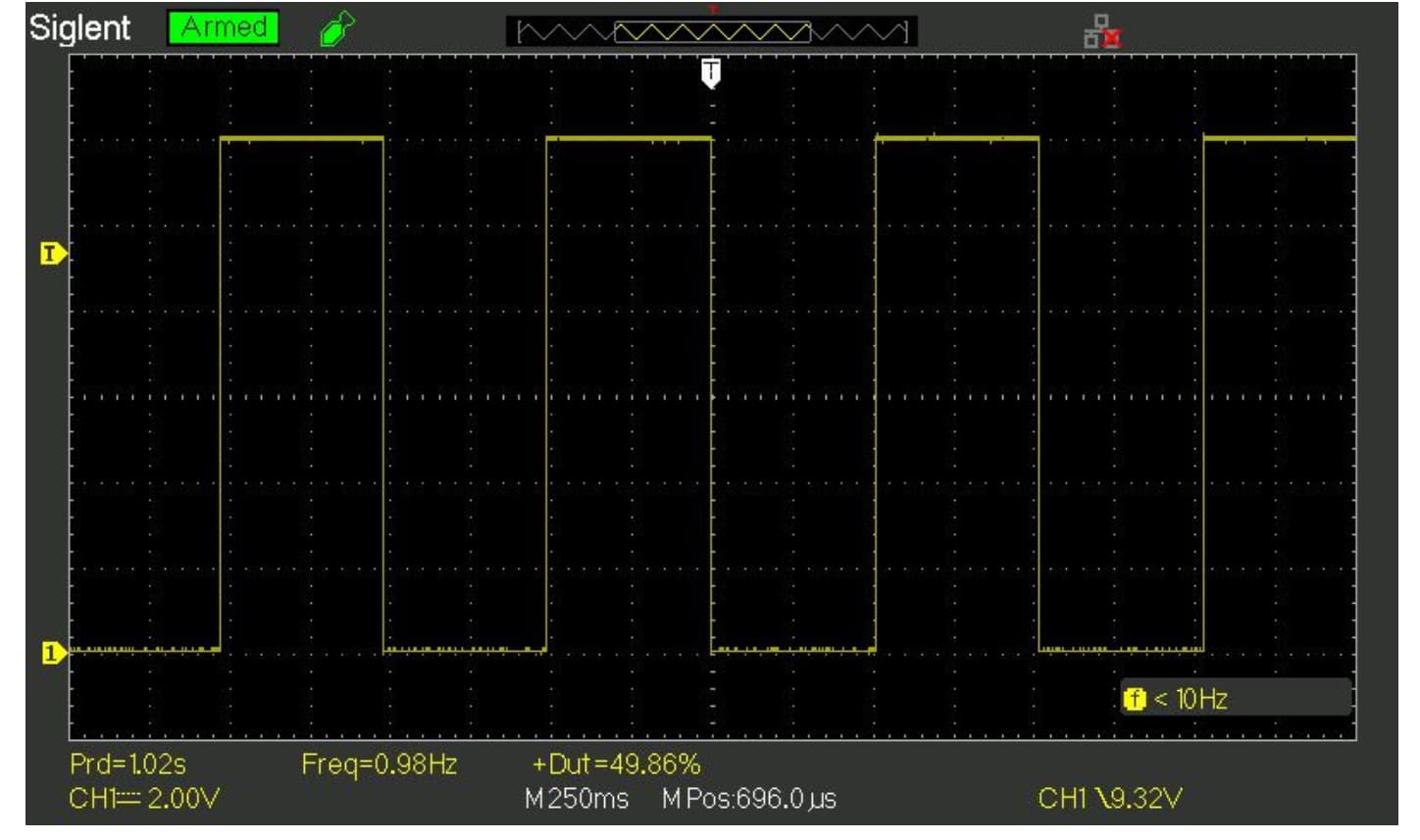Click the yellow f frequency counter icon
The height and width of the screenshot is (840, 1420).
1135,699
